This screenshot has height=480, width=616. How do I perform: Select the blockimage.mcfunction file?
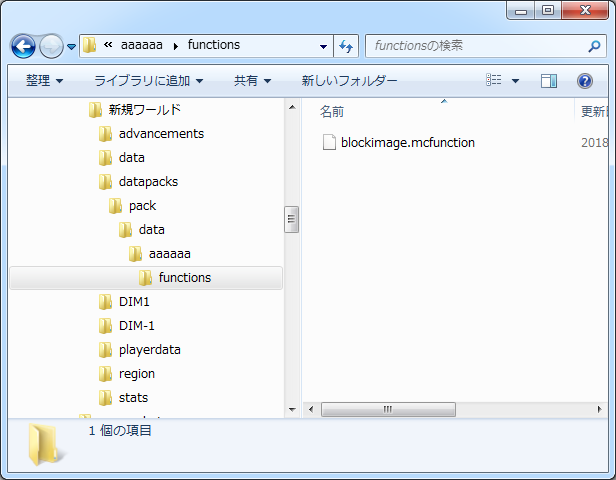click(x=407, y=142)
